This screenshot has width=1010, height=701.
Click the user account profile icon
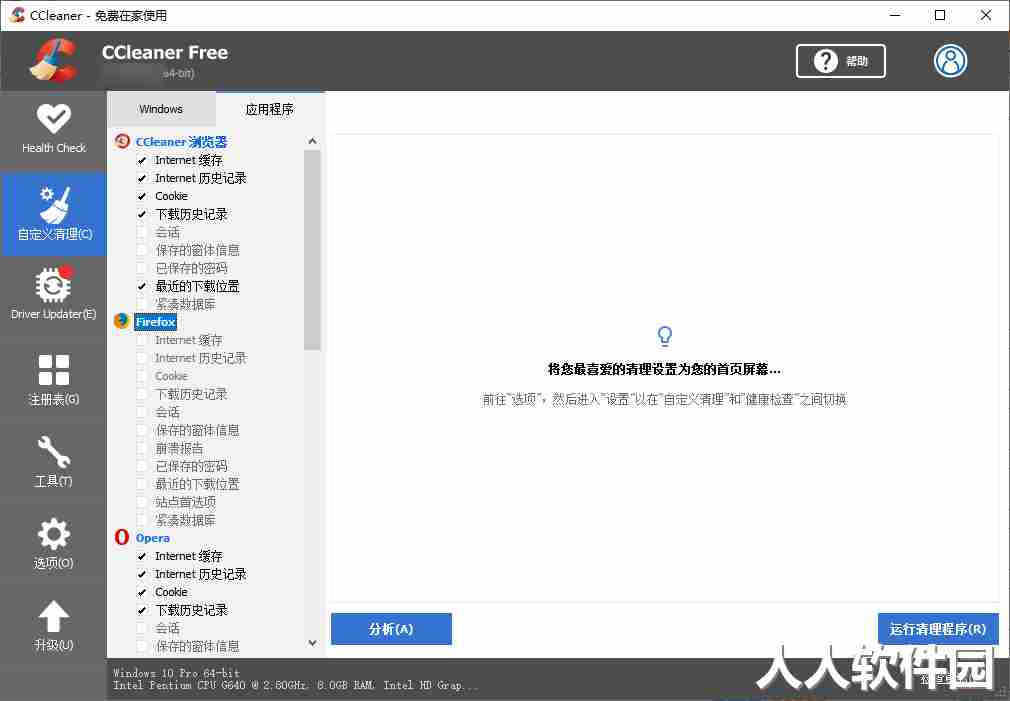[950, 61]
